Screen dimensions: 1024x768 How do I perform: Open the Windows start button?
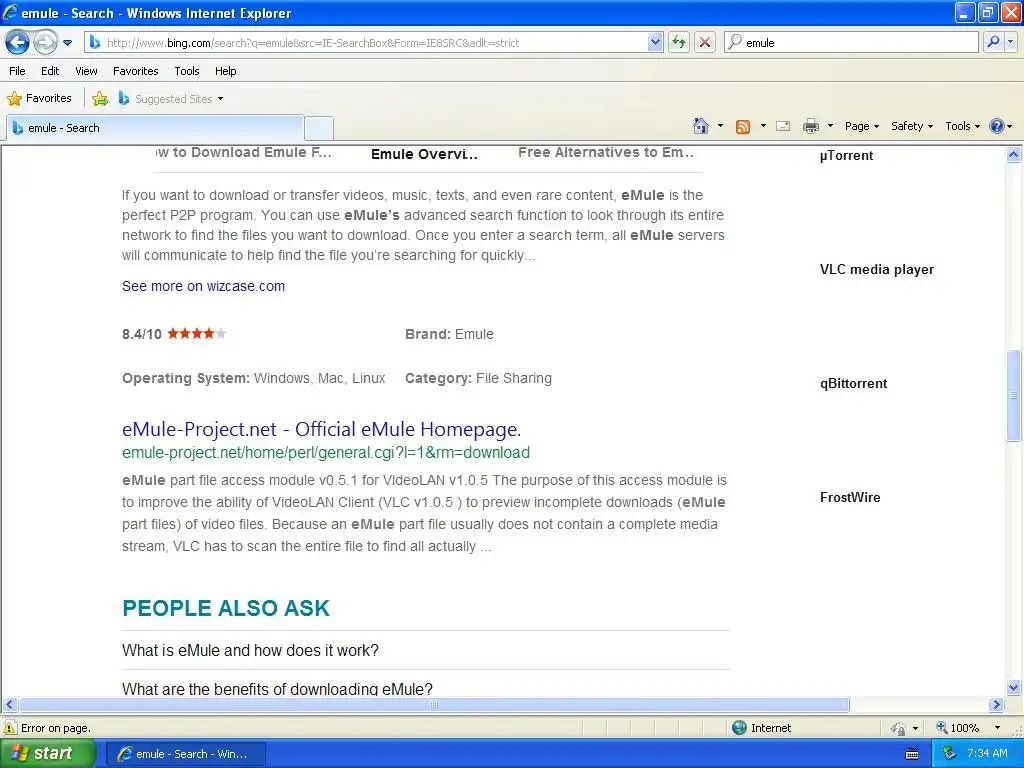pyautogui.click(x=48, y=754)
